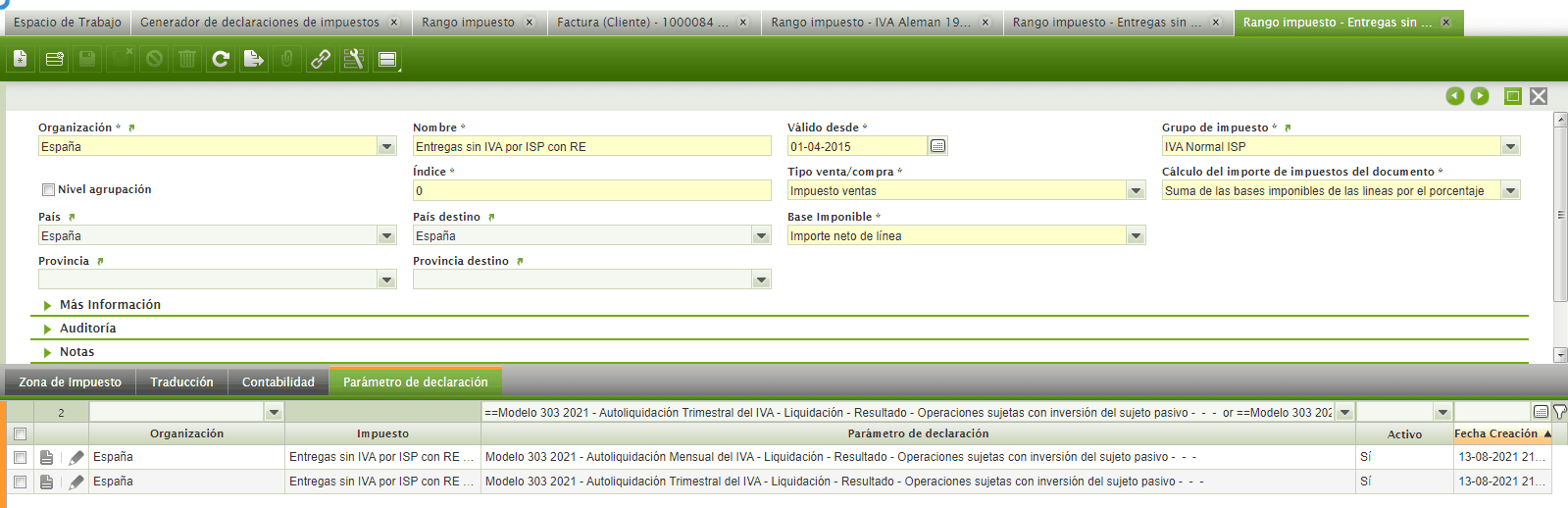
Task: Click the floppy-disk Save icon
Action: 87,60
